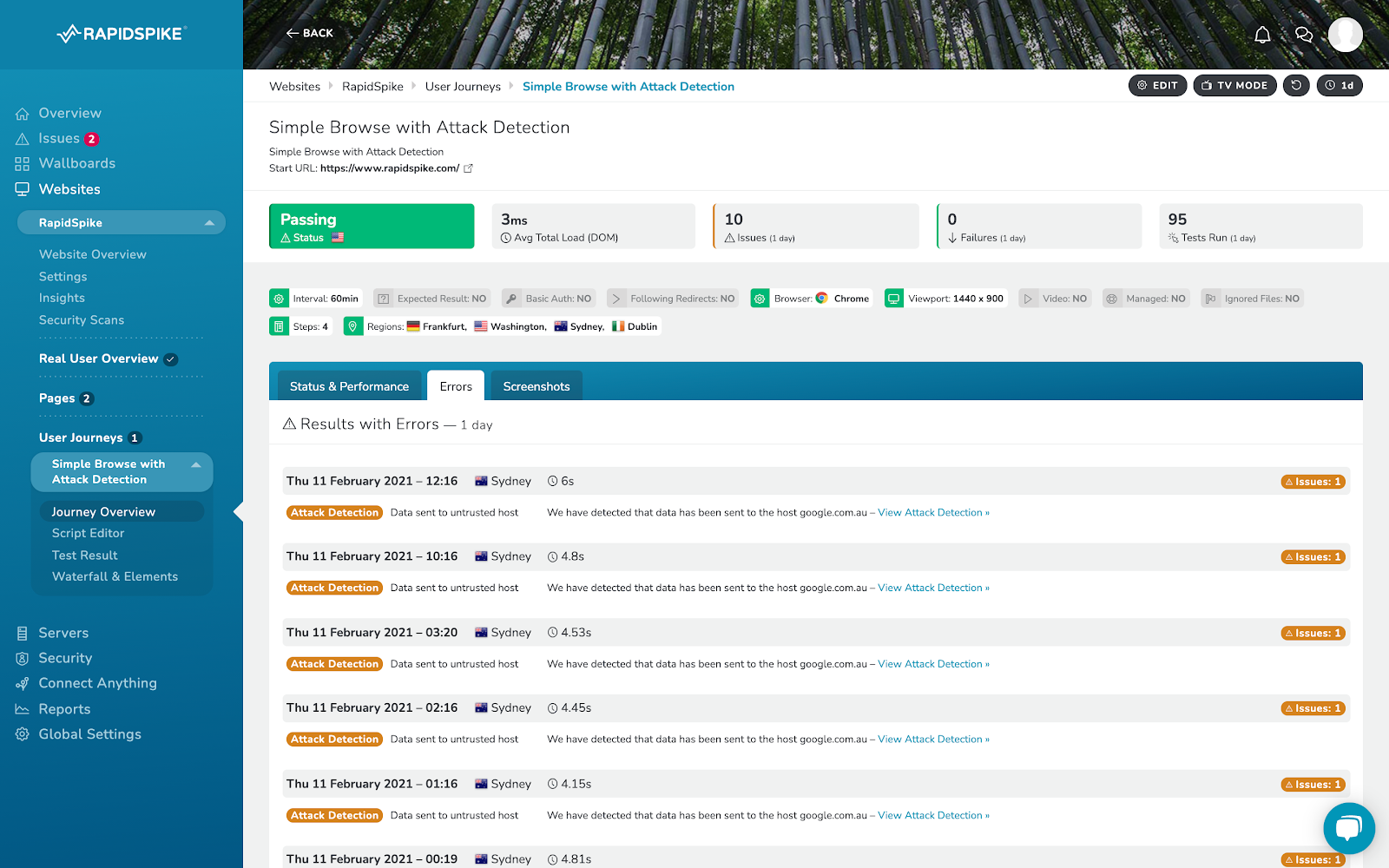View Attack Detection for 03:20 result
This screenshot has width=1389, height=868.
point(933,664)
